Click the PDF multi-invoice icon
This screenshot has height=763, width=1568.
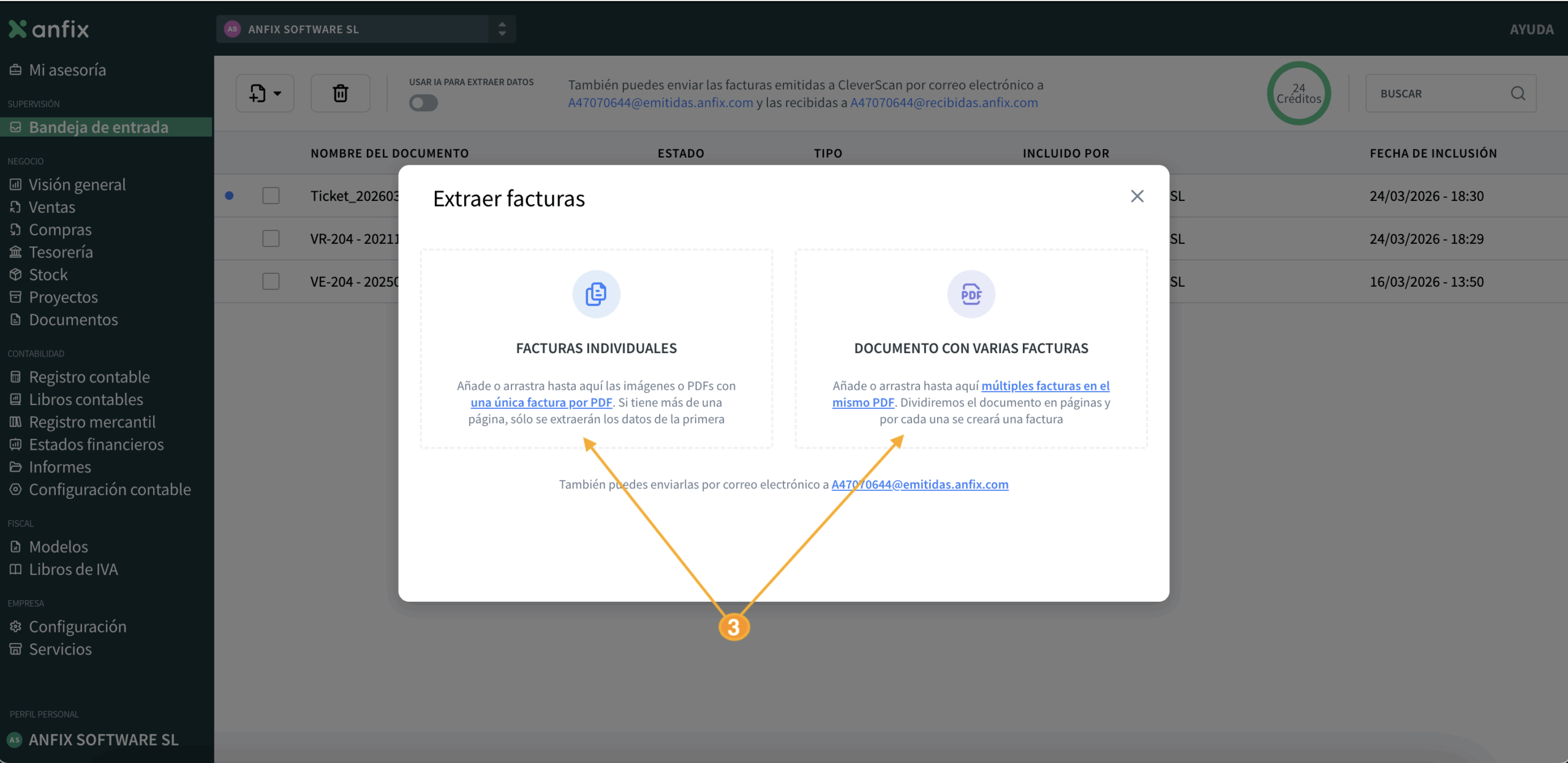tap(971, 294)
